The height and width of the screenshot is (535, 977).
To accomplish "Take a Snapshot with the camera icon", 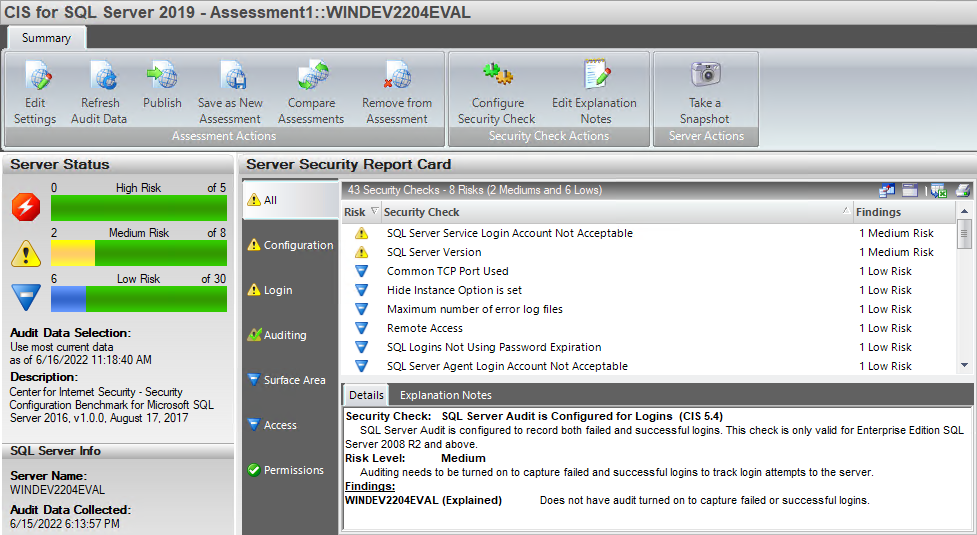I will 706,75.
